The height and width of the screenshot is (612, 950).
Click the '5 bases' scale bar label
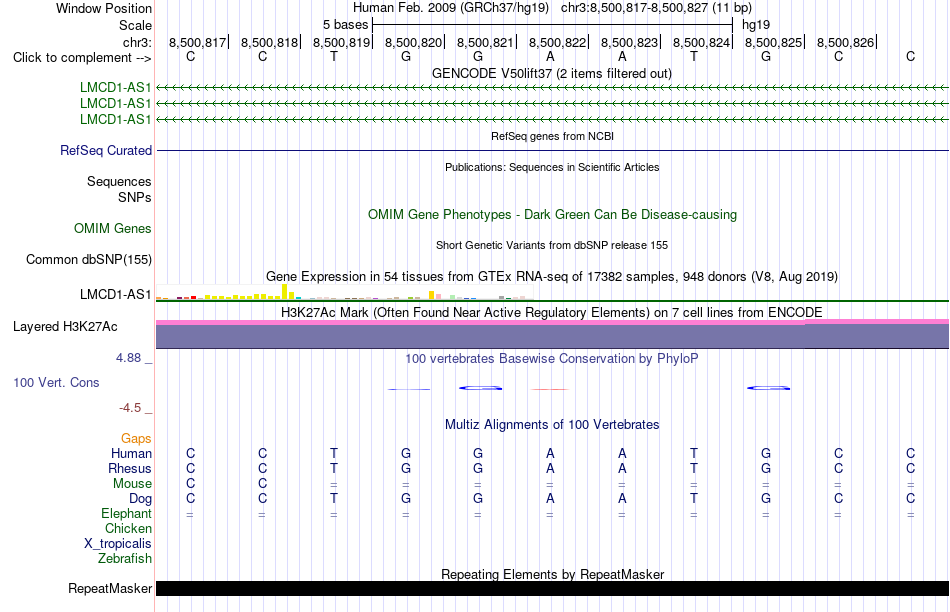(x=345, y=25)
